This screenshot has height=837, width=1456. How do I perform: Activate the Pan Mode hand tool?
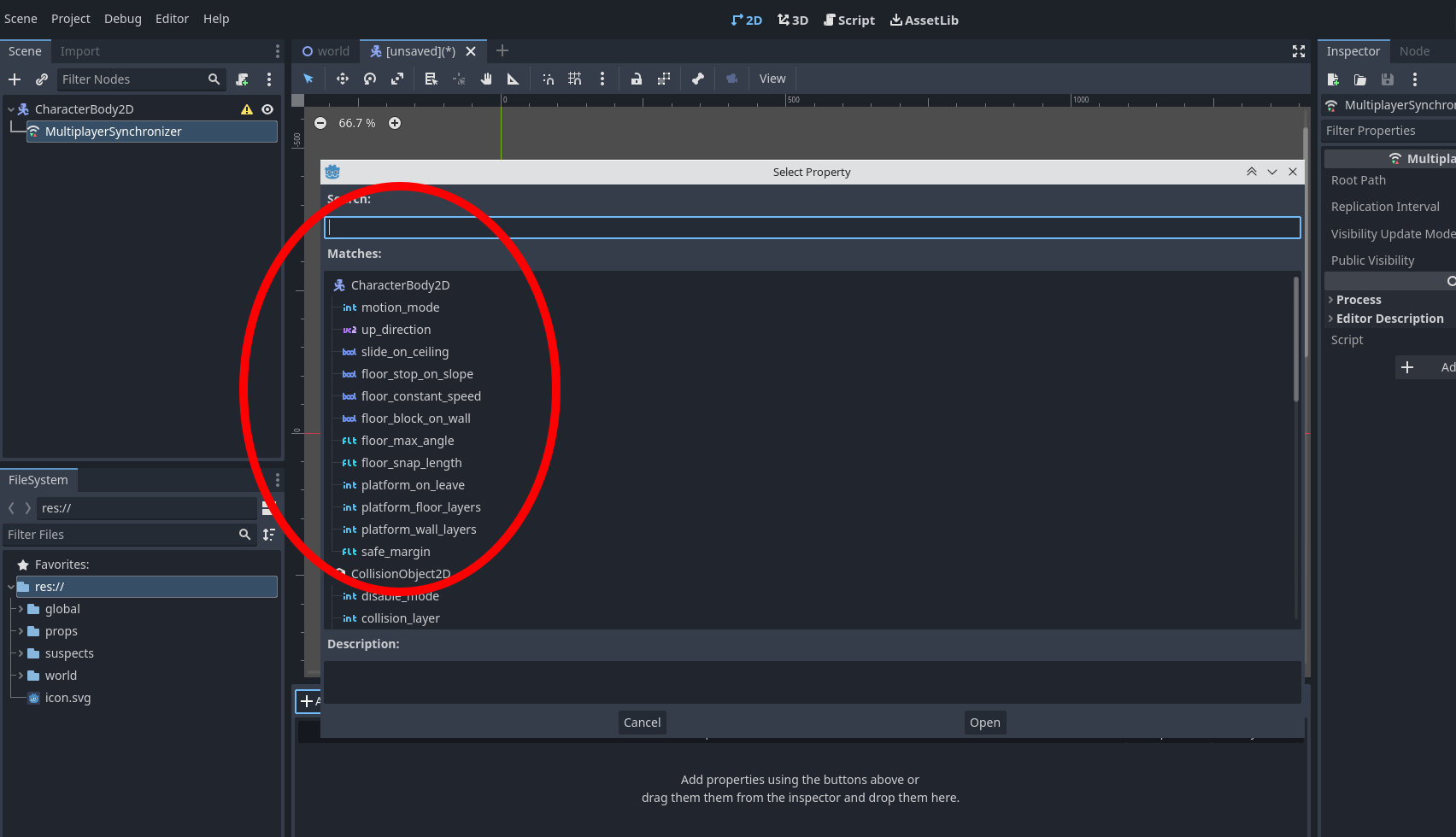click(x=486, y=79)
